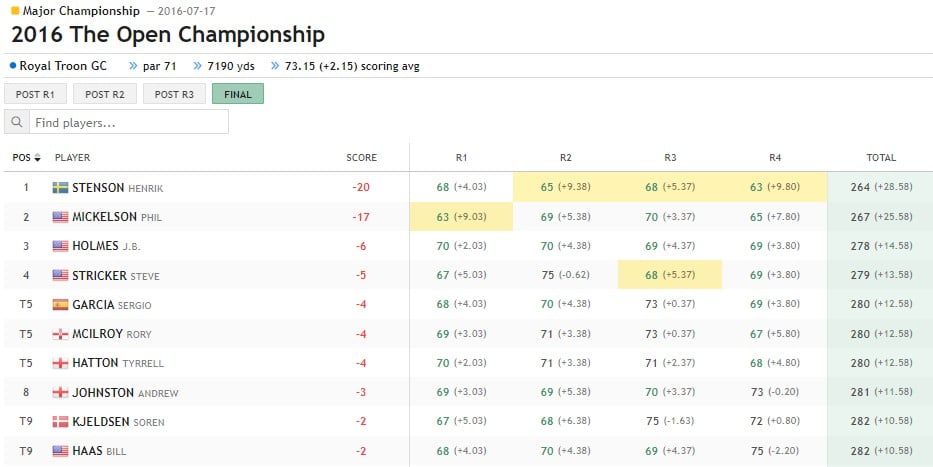Click the search magnifier icon

click(17, 122)
